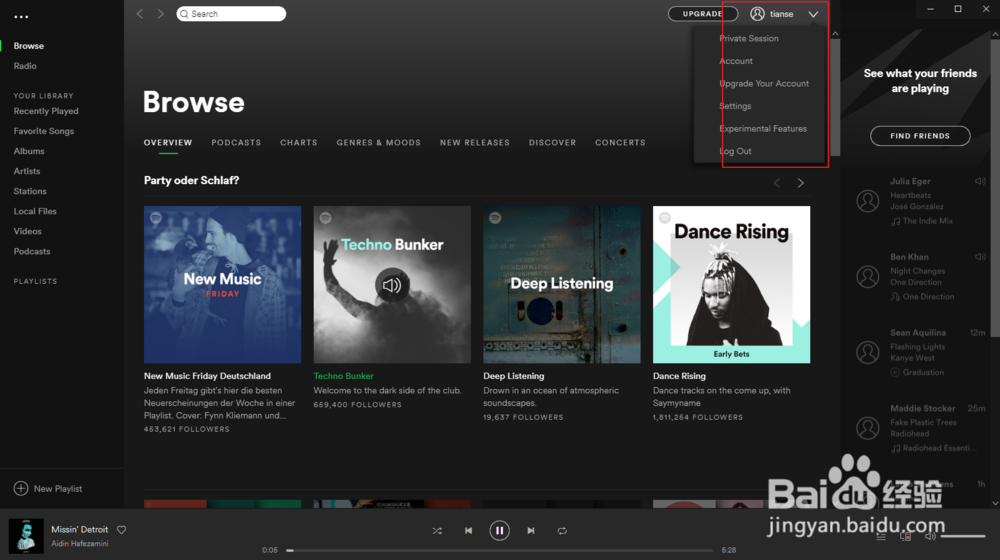The height and width of the screenshot is (560, 1000).
Task: Open Favorite Songs in the library
Action: coord(43,131)
